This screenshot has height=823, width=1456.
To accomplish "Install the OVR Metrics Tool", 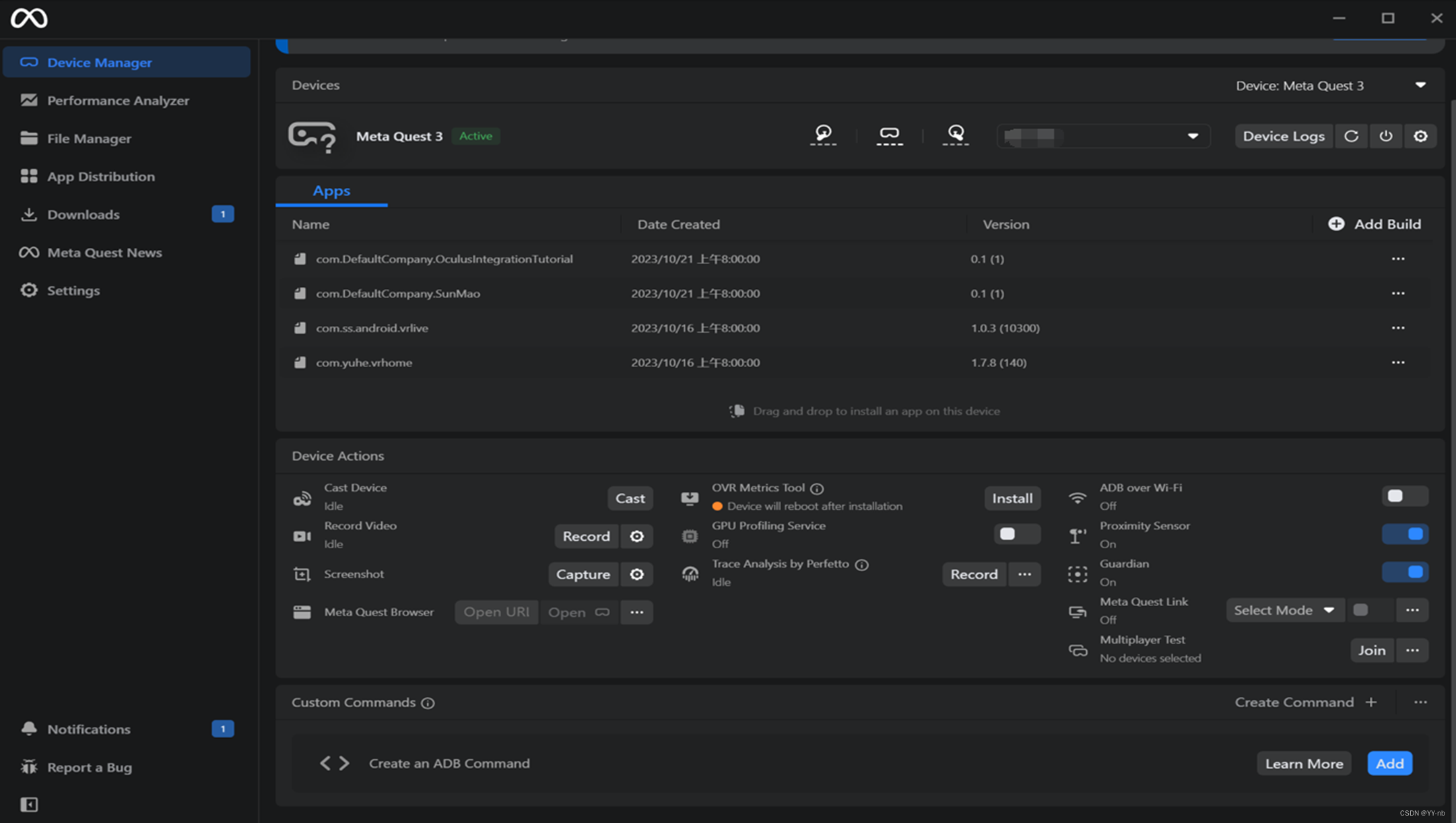I will click(x=1012, y=498).
